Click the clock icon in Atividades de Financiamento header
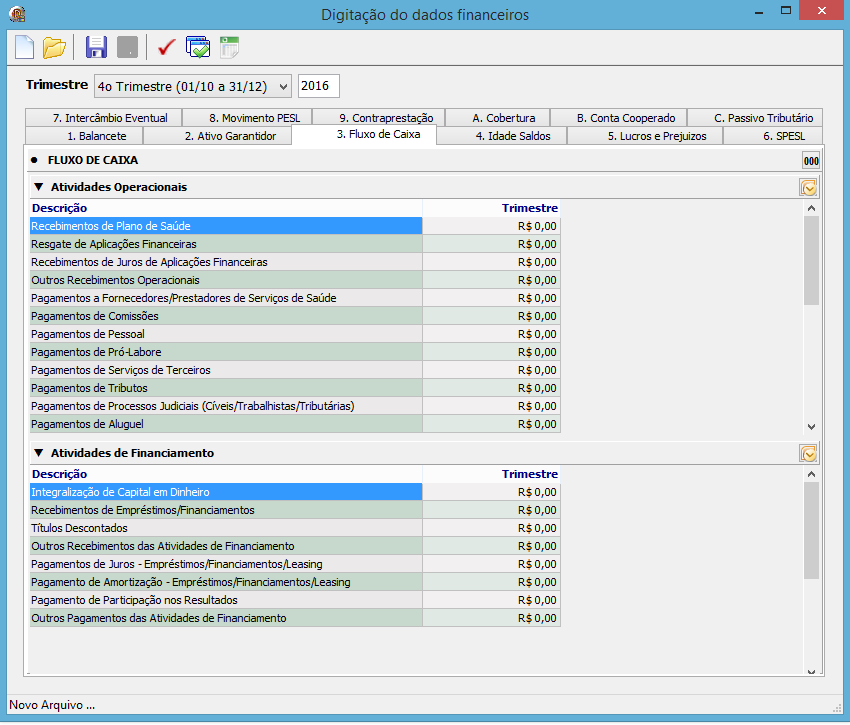 809,453
